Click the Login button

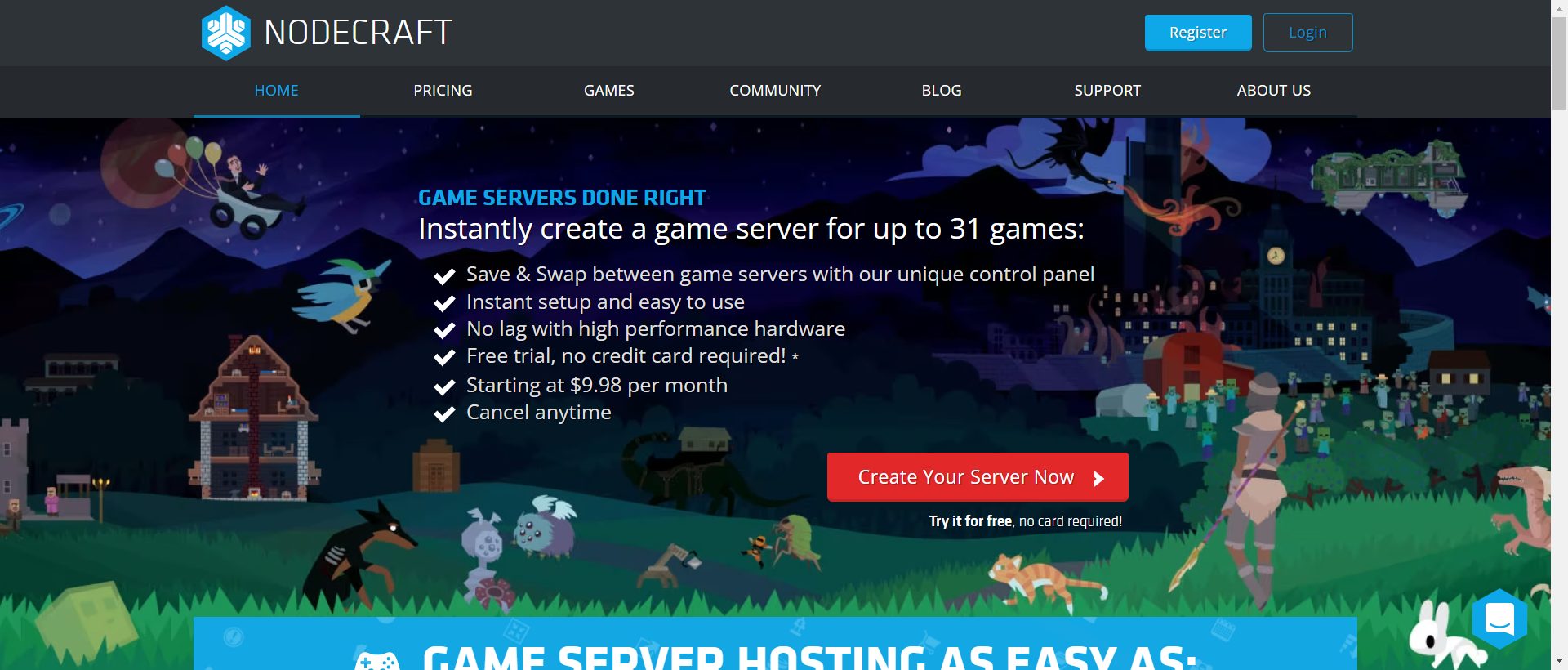[1307, 33]
